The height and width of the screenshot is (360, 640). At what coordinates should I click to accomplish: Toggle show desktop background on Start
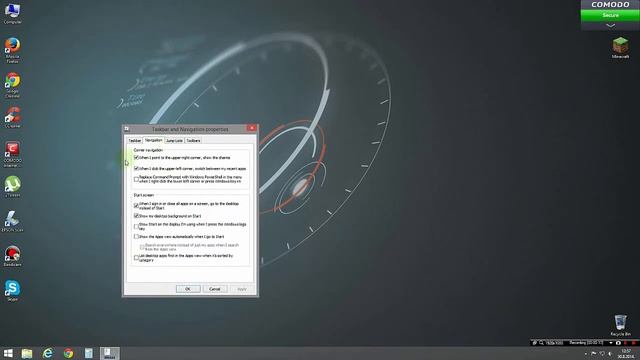136,216
